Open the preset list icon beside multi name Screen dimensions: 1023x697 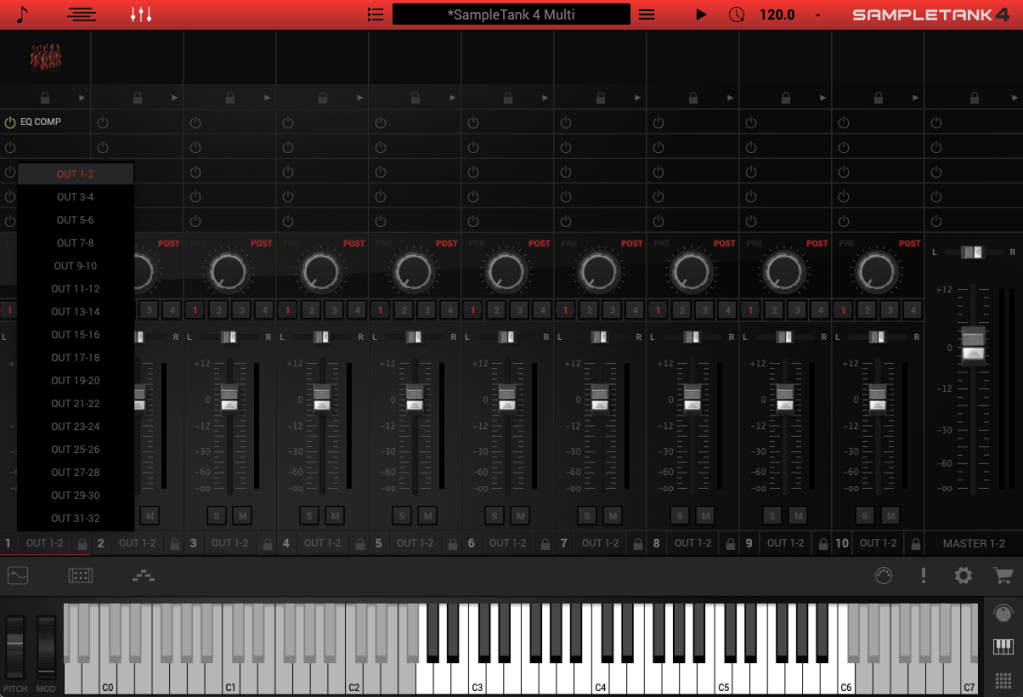tap(375, 15)
